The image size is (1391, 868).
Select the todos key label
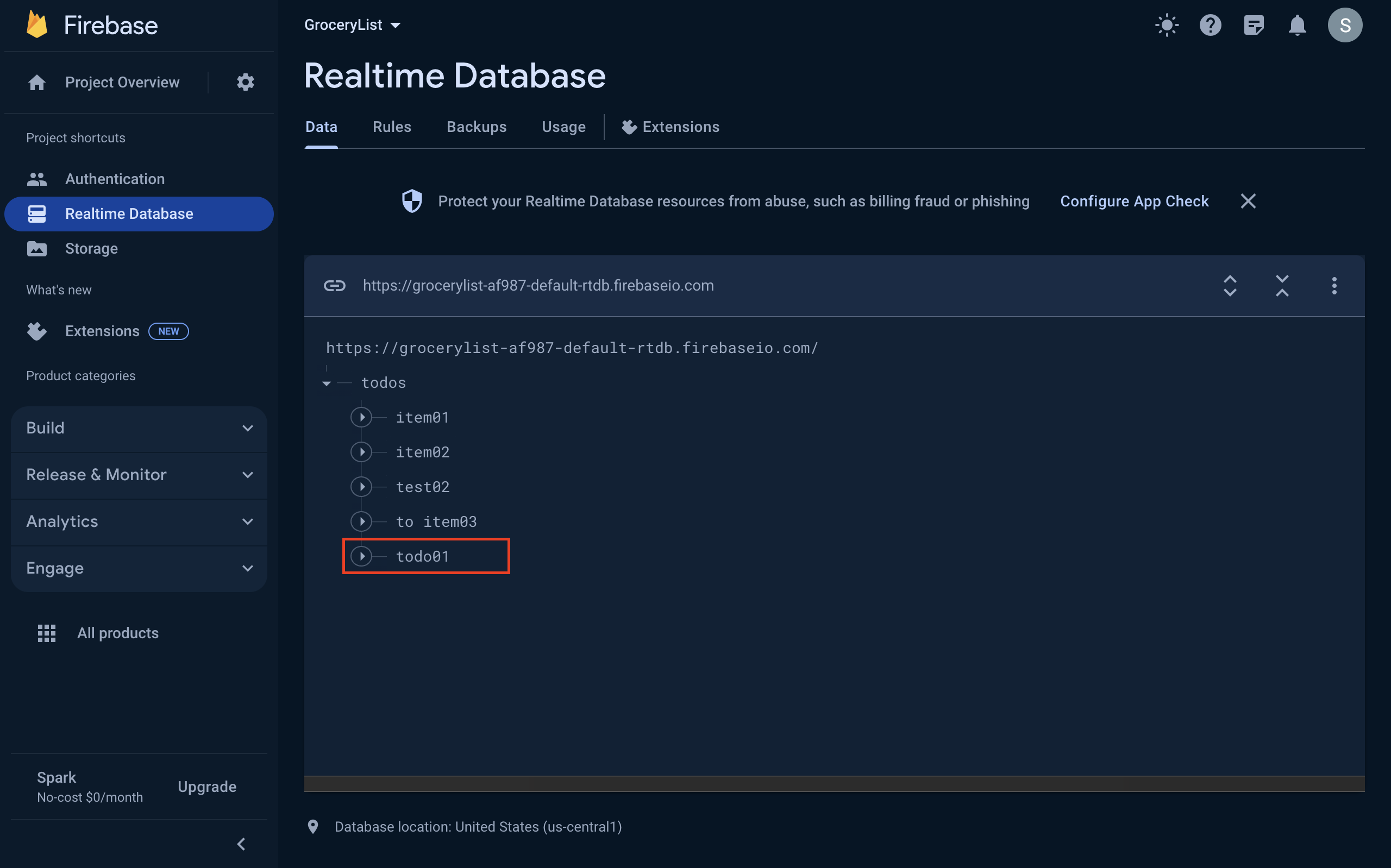[x=384, y=383]
